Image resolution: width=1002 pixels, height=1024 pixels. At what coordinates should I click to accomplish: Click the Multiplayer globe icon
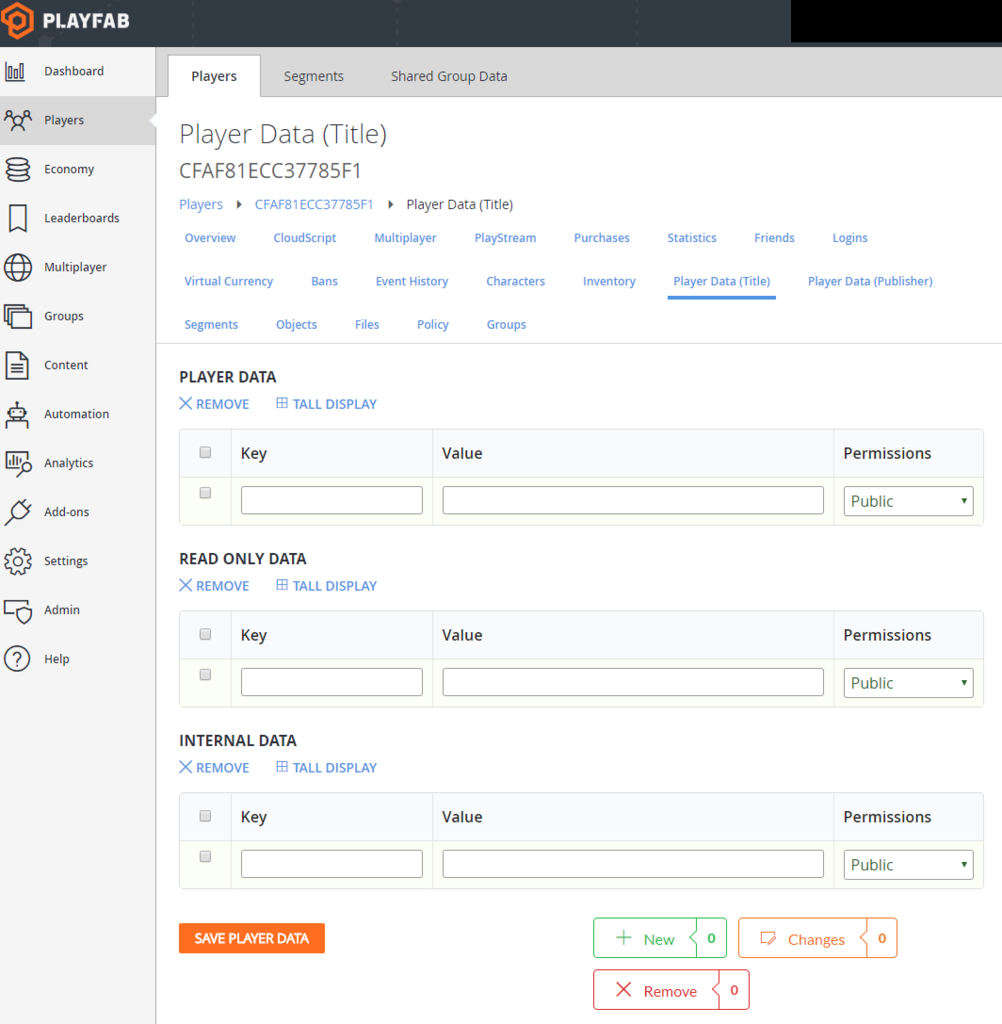click(x=18, y=267)
